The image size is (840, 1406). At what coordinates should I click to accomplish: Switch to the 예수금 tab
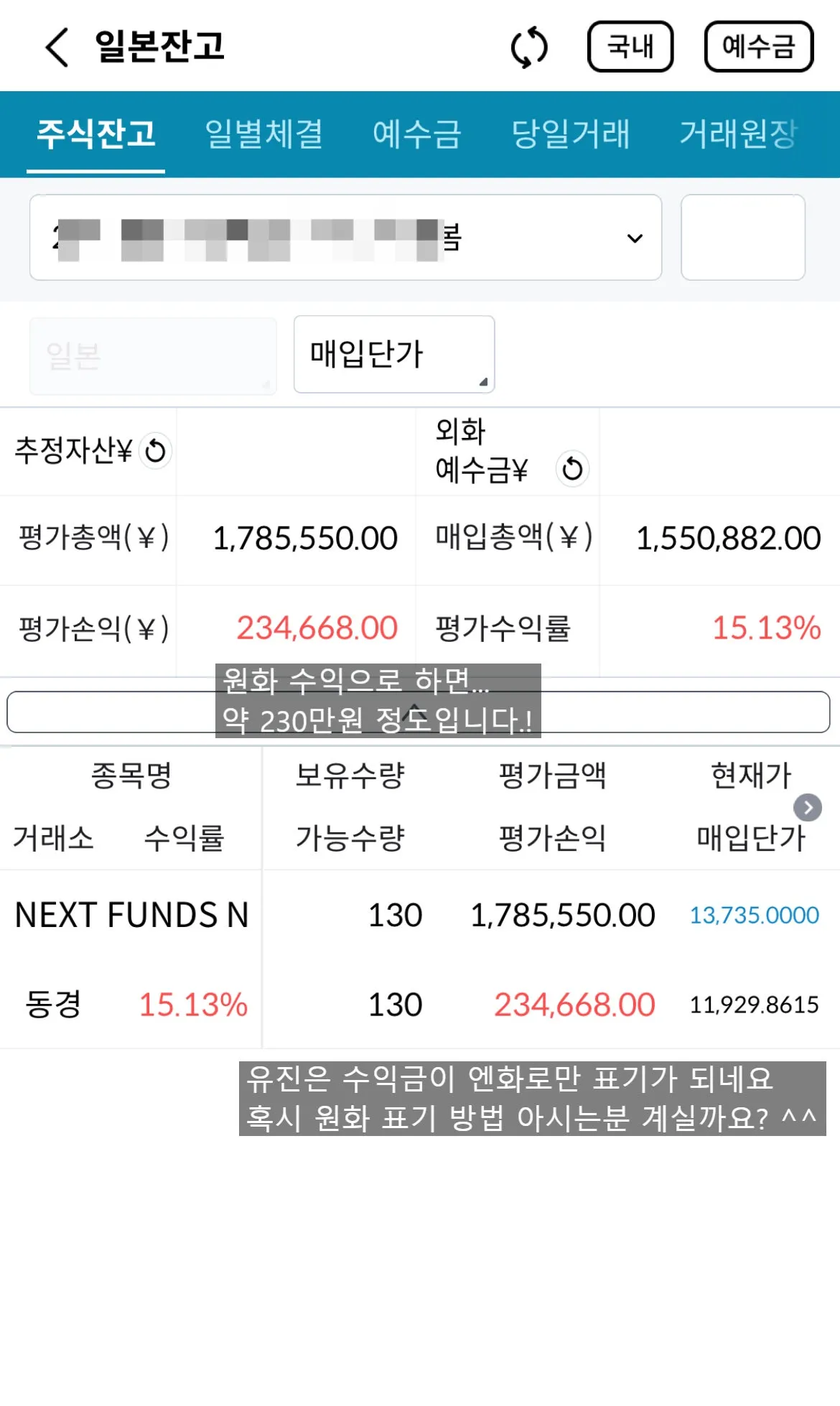[416, 134]
